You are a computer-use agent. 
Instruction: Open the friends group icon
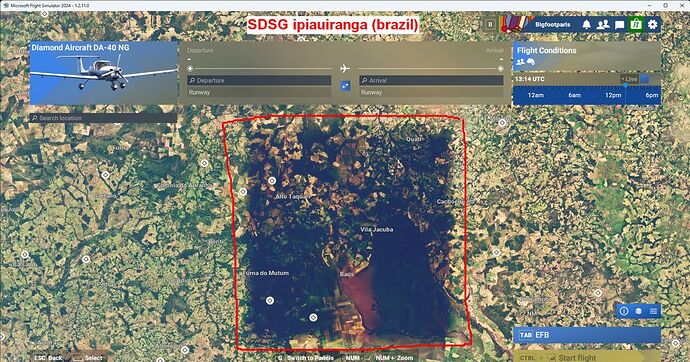pos(603,25)
